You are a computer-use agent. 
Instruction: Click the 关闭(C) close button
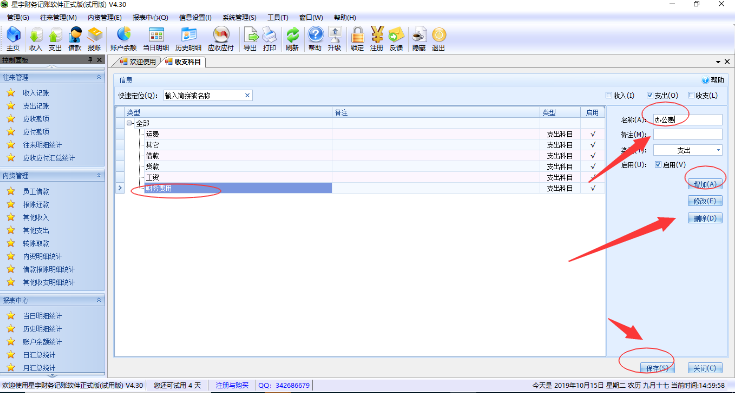[x=705, y=368]
